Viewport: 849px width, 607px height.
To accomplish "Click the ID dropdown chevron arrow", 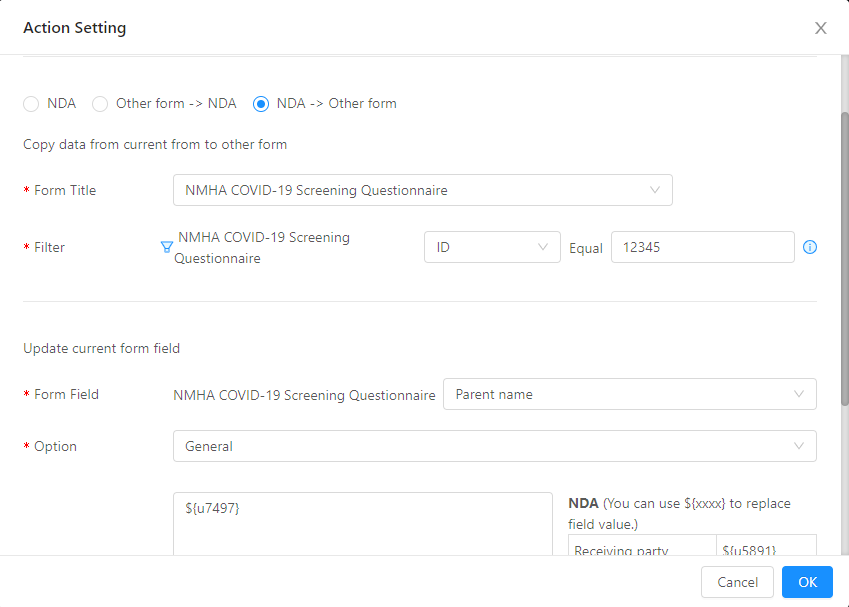I will pos(543,247).
